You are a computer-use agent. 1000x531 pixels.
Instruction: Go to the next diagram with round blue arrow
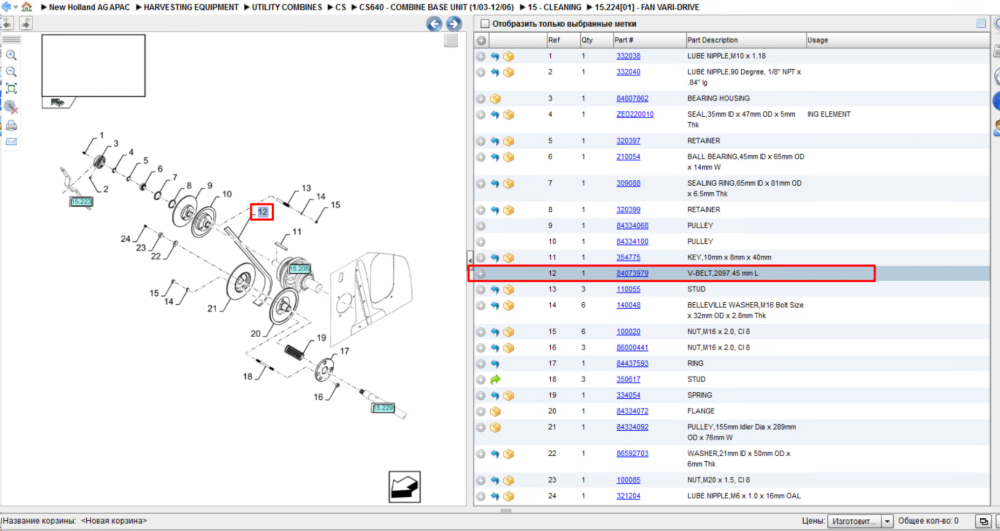[x=453, y=24]
